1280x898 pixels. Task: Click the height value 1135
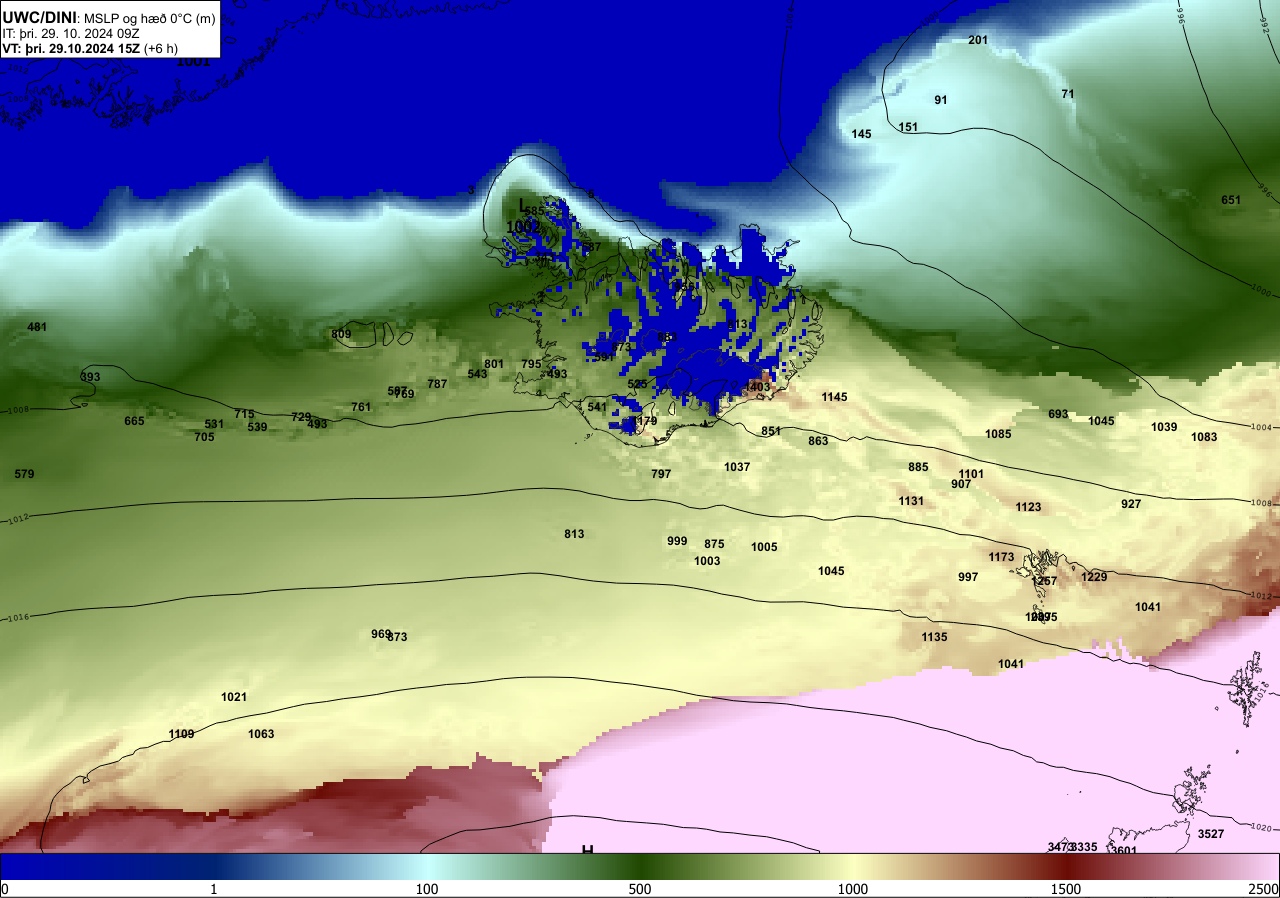pos(934,637)
